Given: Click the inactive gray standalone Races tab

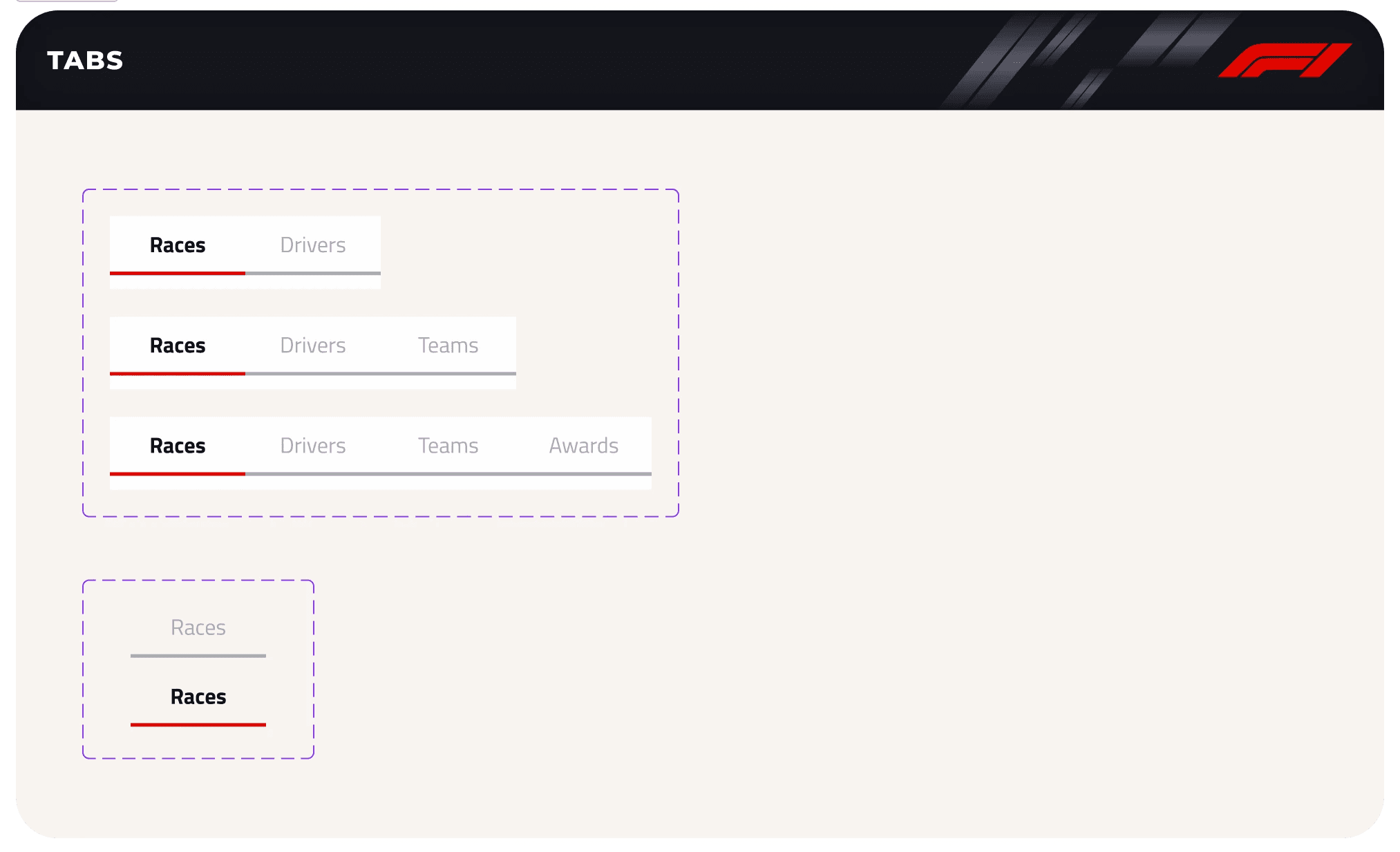Looking at the screenshot, I should 198,627.
